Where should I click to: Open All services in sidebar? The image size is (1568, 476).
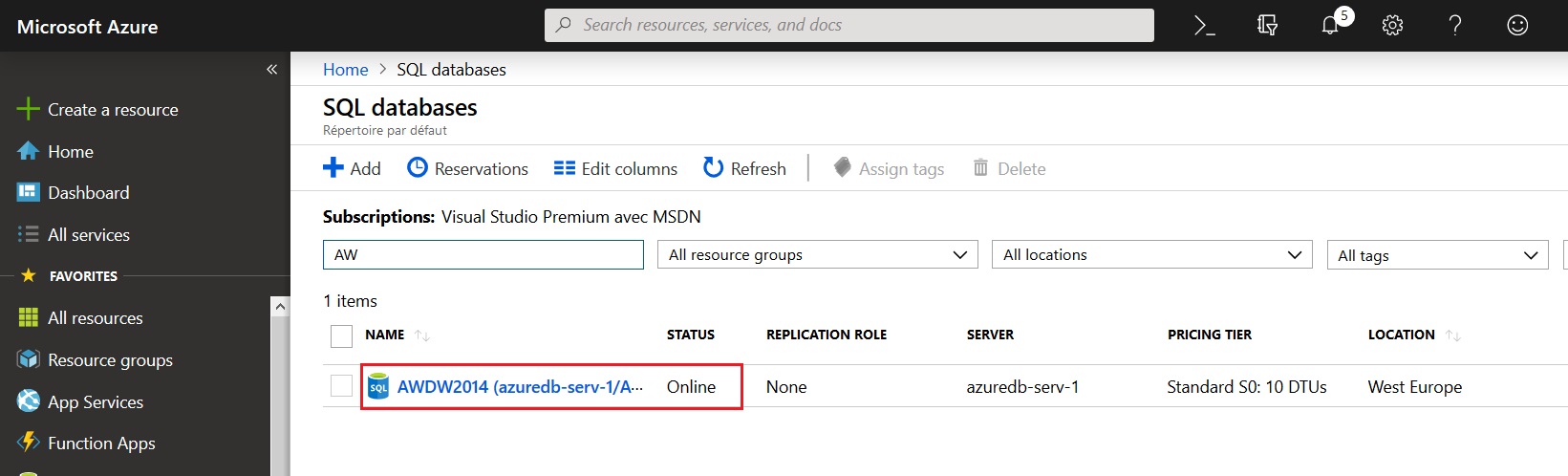point(75,234)
